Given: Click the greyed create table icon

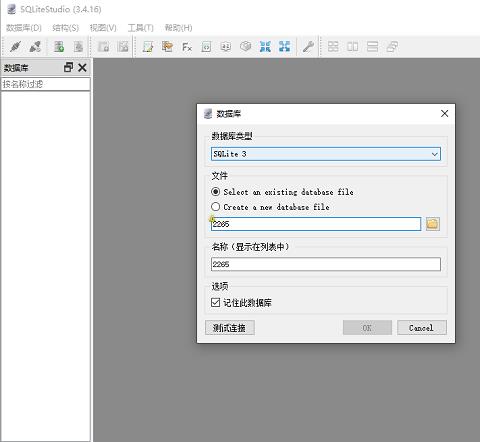Looking at the screenshot, I should point(103,47).
